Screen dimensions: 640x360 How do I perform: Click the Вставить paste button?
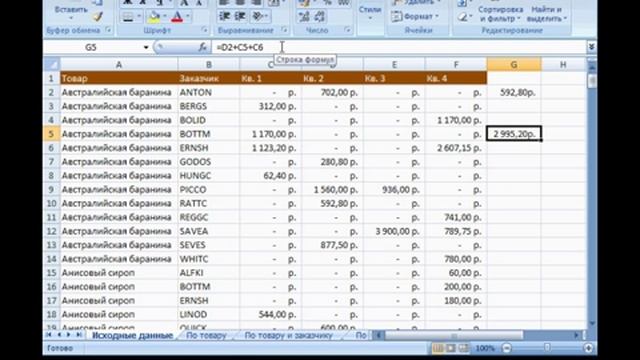71,11
